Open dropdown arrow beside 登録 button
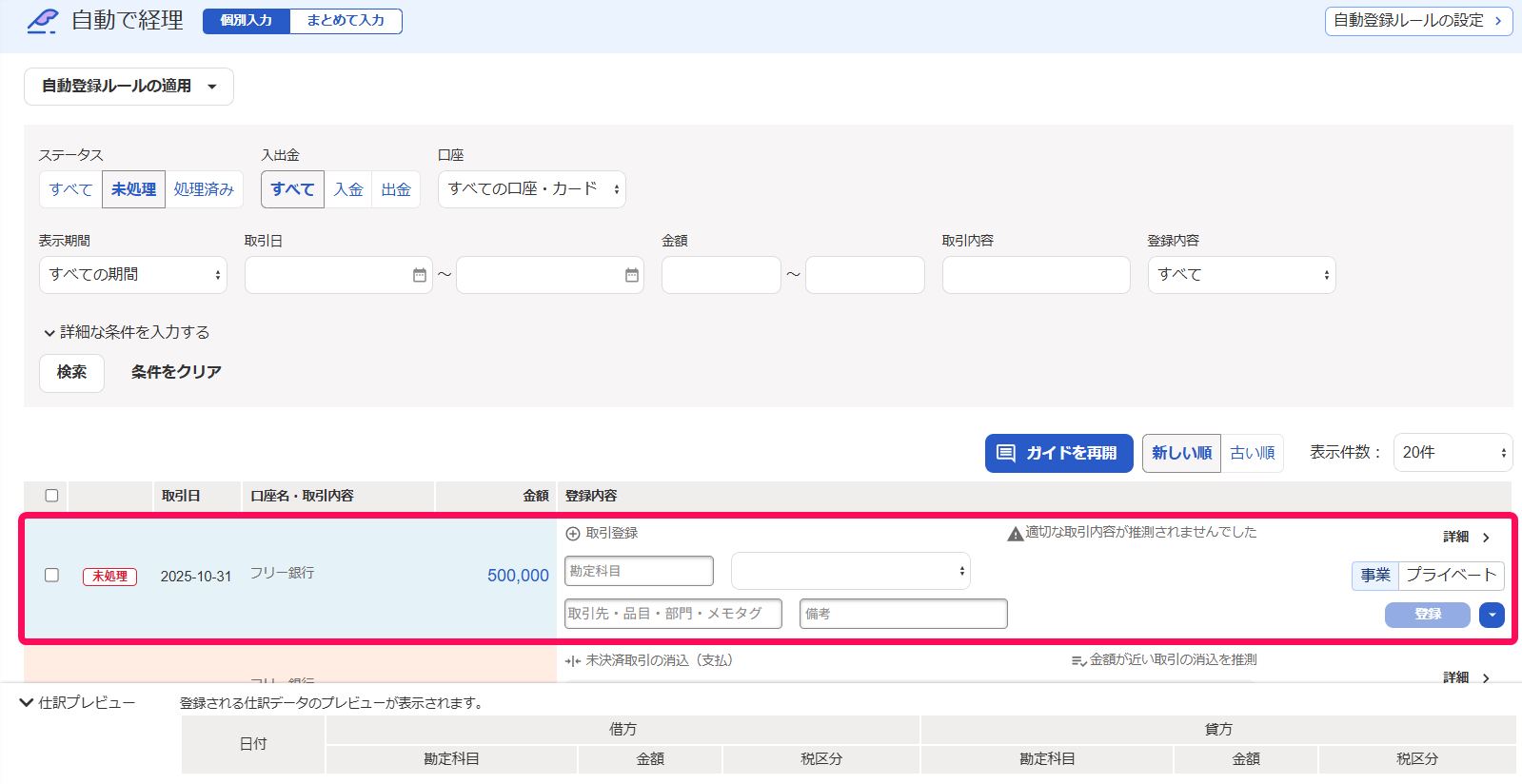Viewport: 1522px width, 784px height. pyautogui.click(x=1492, y=615)
